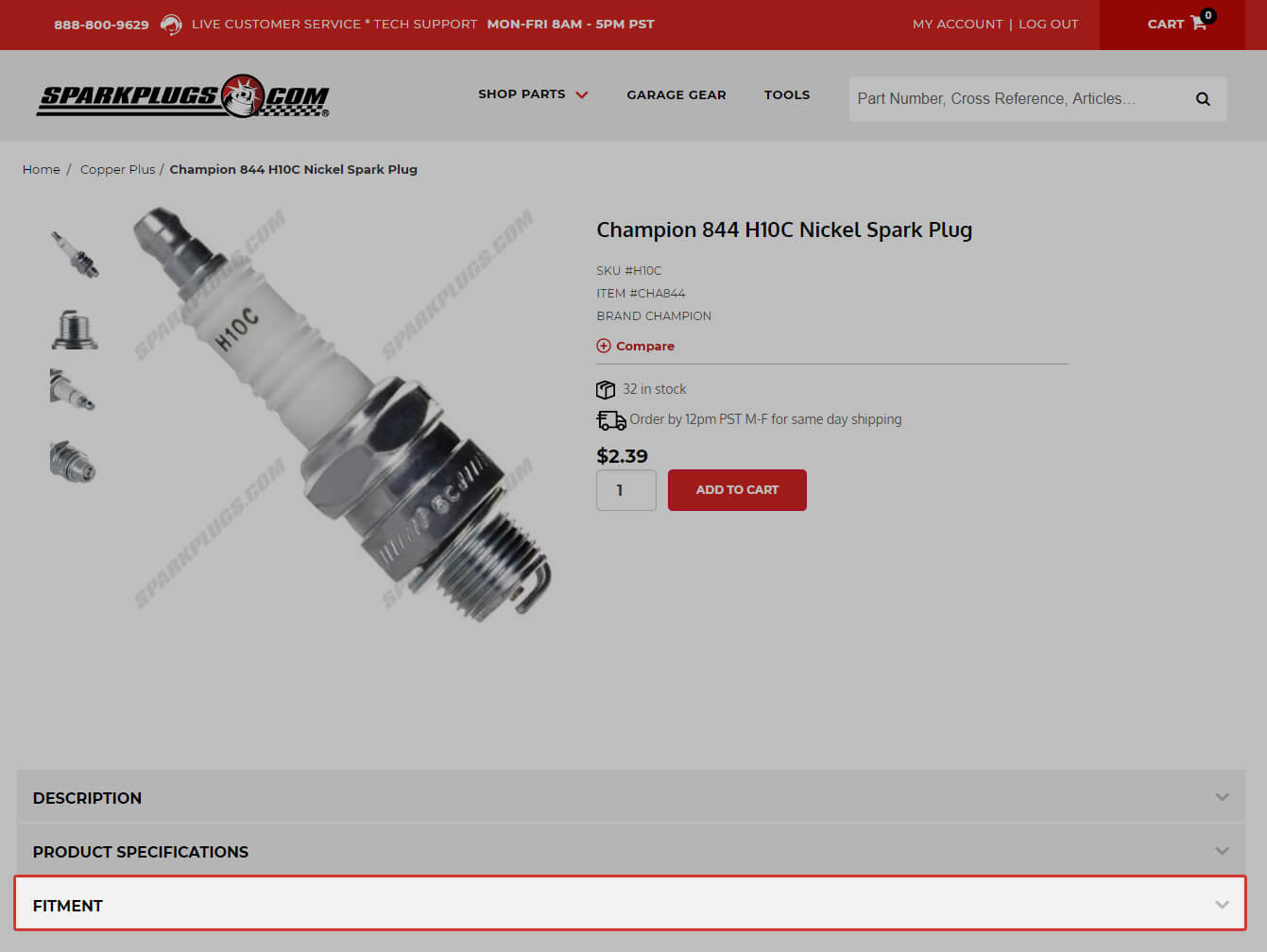Click the search magnifier icon

click(1203, 99)
